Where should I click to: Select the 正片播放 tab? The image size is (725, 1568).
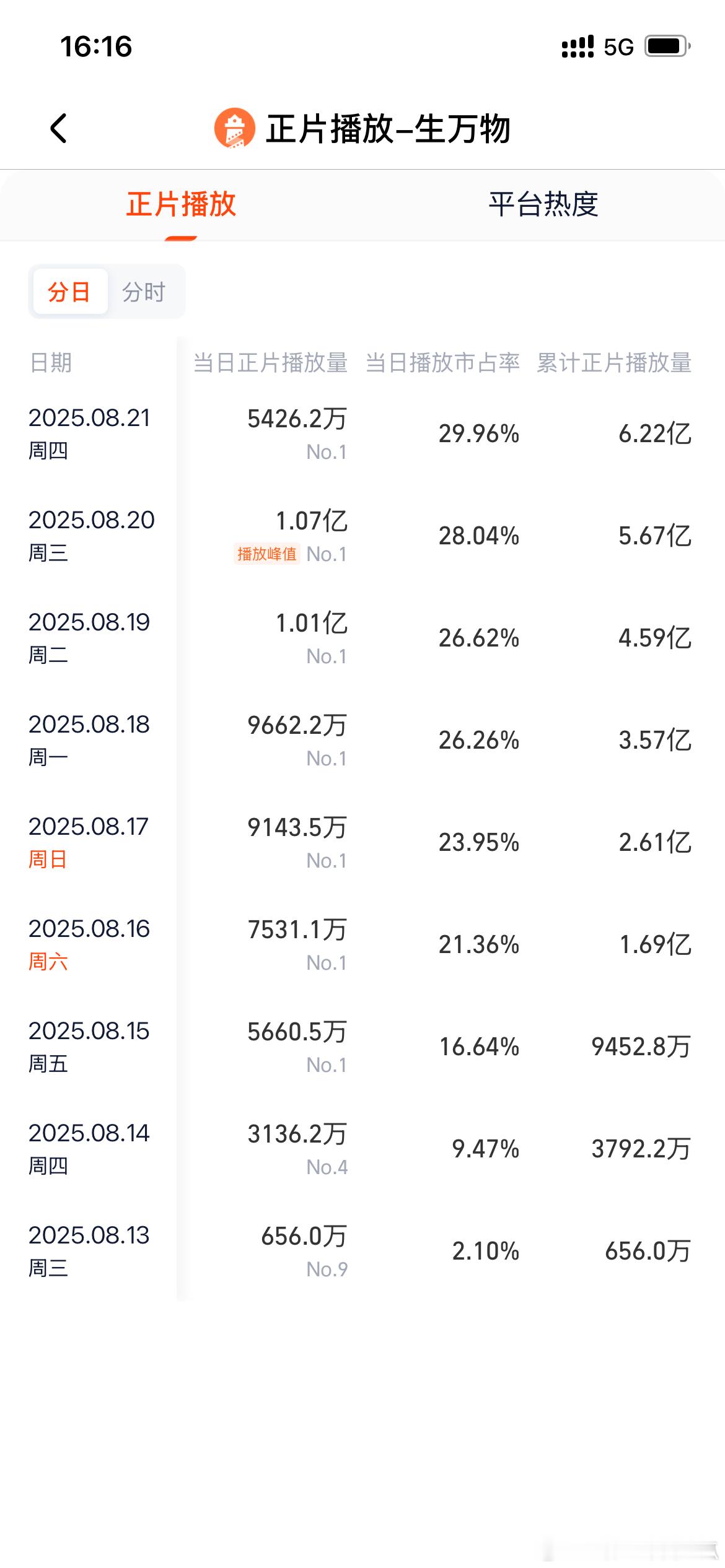181,204
